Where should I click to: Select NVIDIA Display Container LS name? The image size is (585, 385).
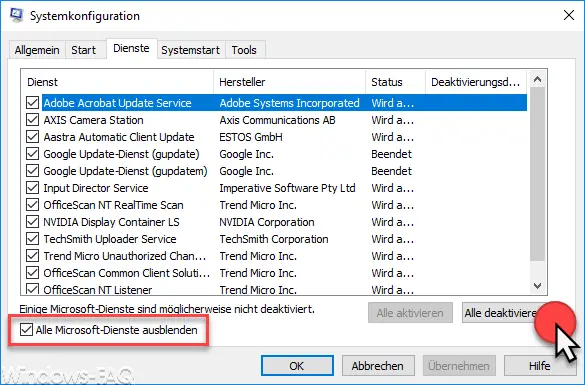(111, 222)
